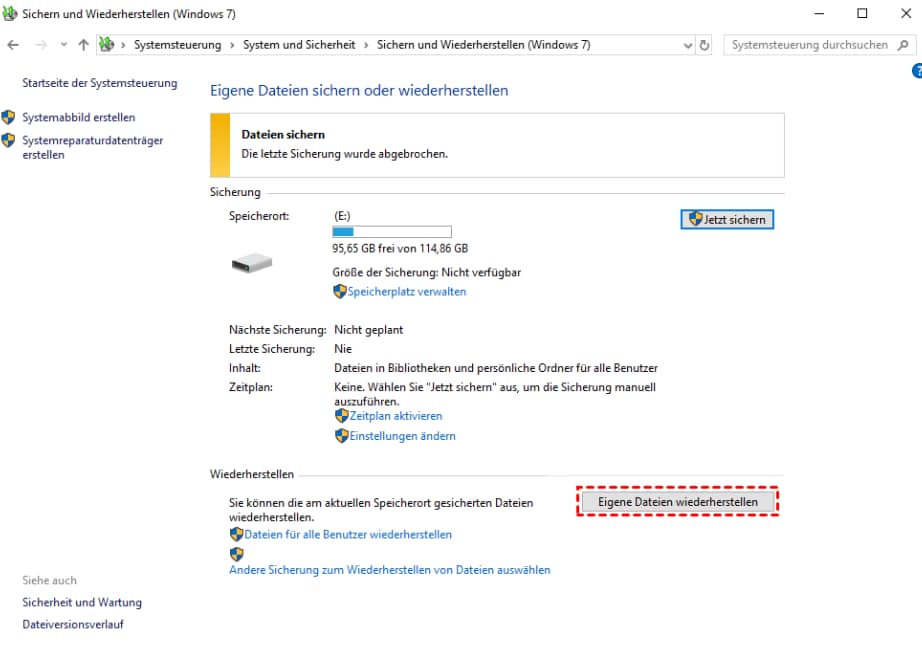Click the shield icon beside Systemabbild erstellen
The width and height of the screenshot is (922, 647).
coord(9,117)
